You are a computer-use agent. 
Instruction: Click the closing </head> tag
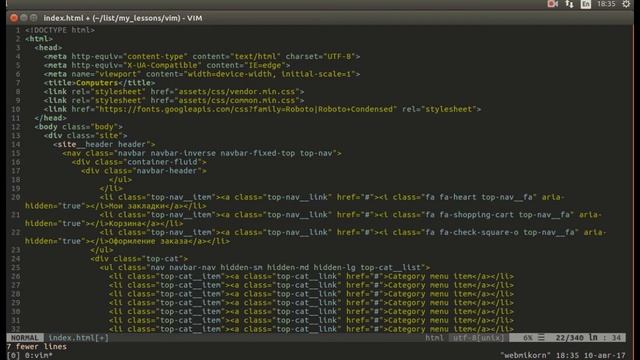coord(51,118)
